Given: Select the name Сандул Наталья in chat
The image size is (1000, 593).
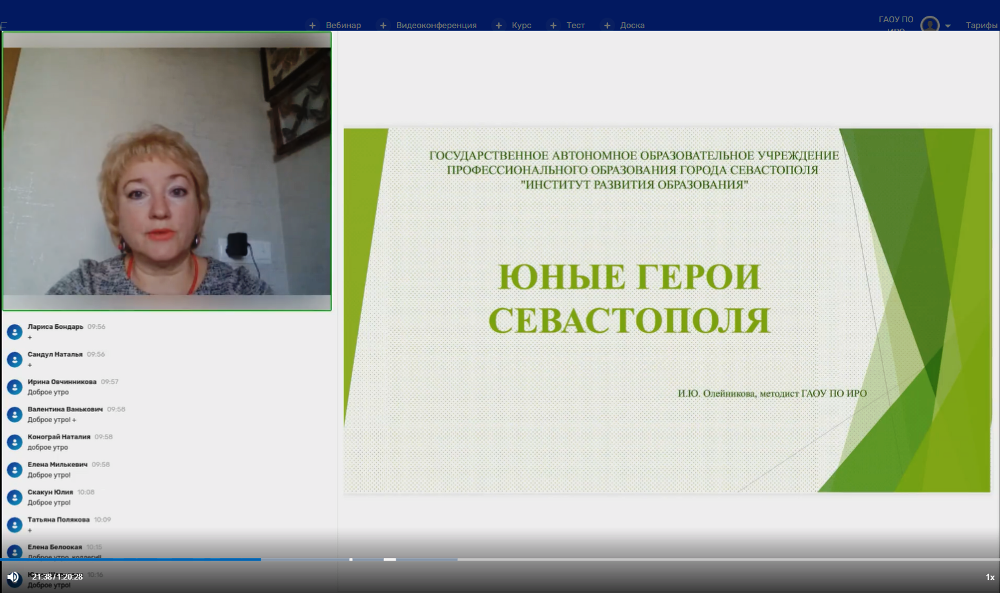Looking at the screenshot, I should (55, 354).
